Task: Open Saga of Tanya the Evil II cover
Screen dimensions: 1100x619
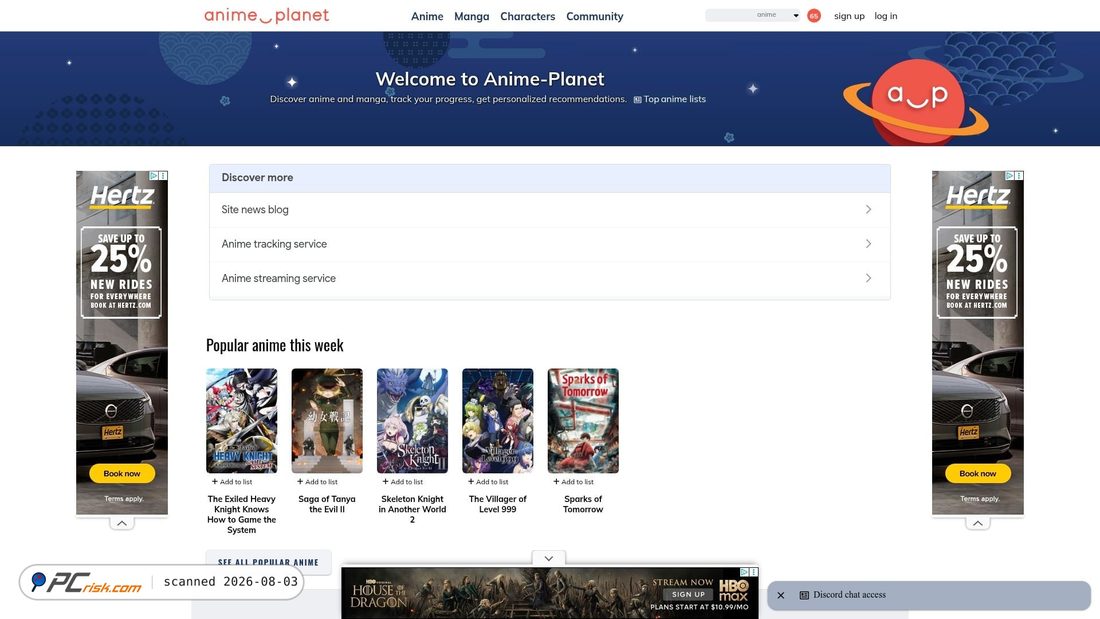Action: click(327, 420)
